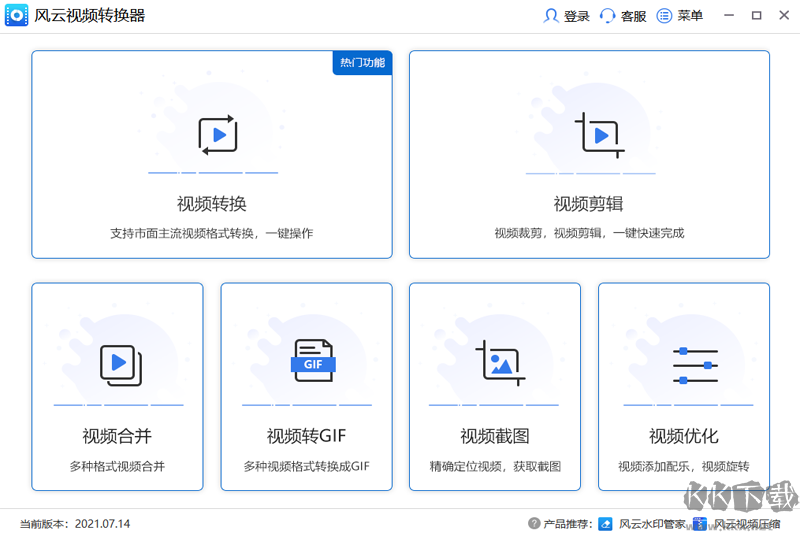Click description 多种视频格式转换成GIF
This screenshot has width=800, height=533.
(306, 466)
